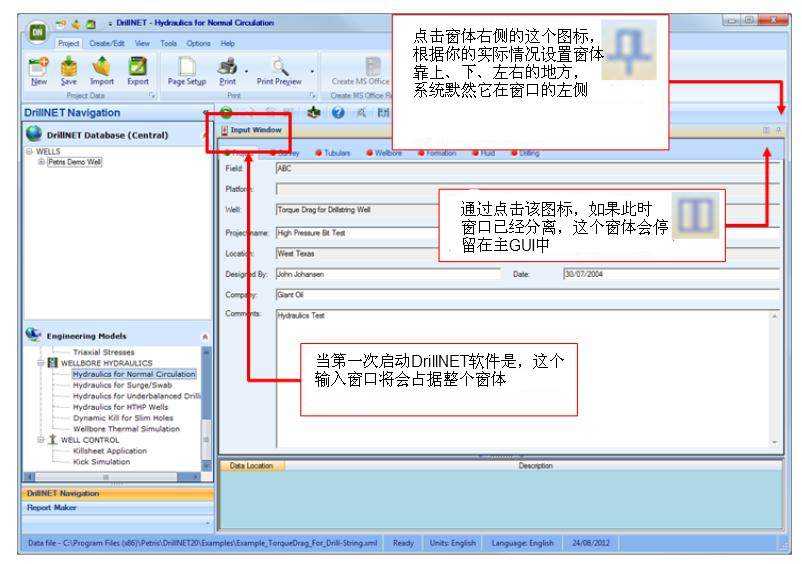Click the Print Preview magnifier icon
The width and height of the screenshot is (802, 564).
tap(279, 66)
